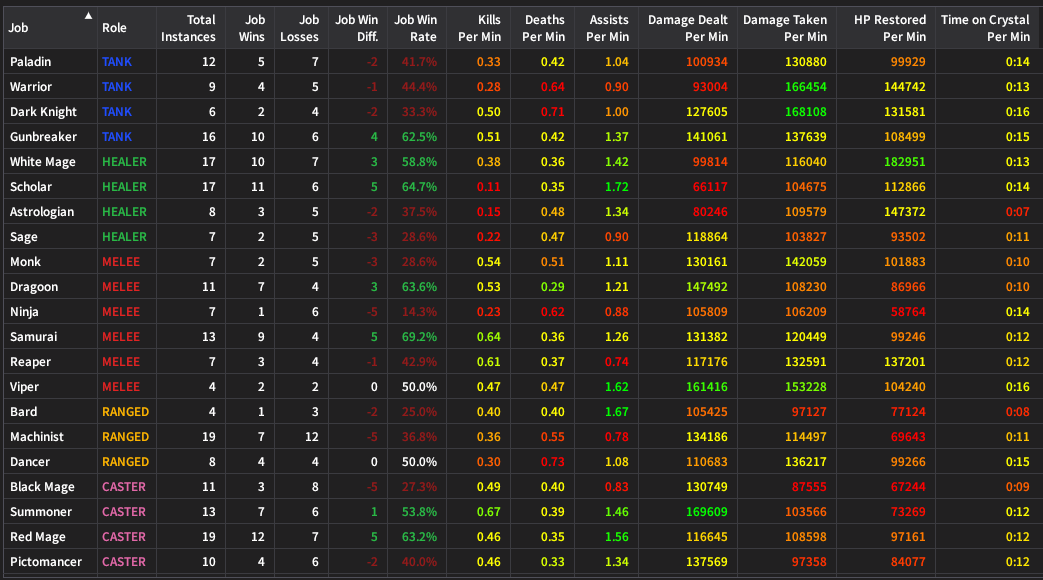The height and width of the screenshot is (580, 1043).
Task: Select the Astrologian job name
Action: [42, 212]
